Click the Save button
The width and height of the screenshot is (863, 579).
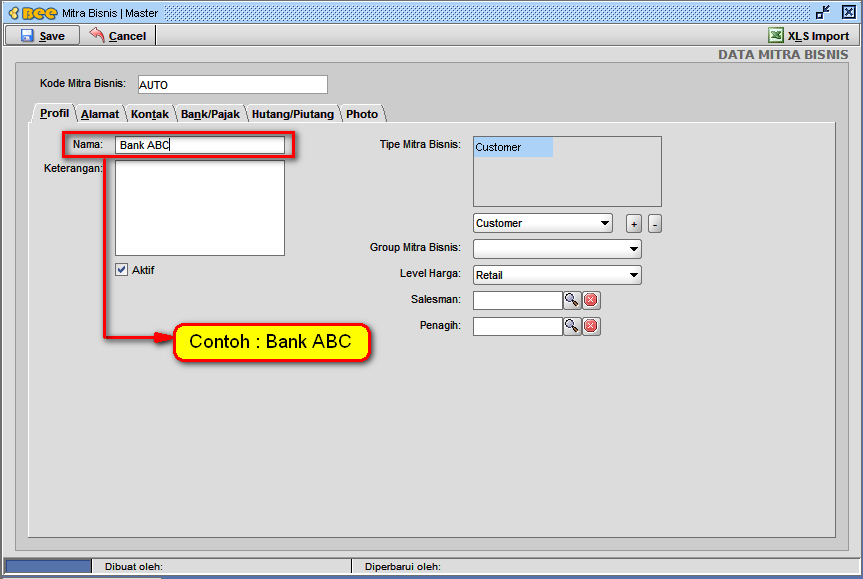click(x=43, y=36)
